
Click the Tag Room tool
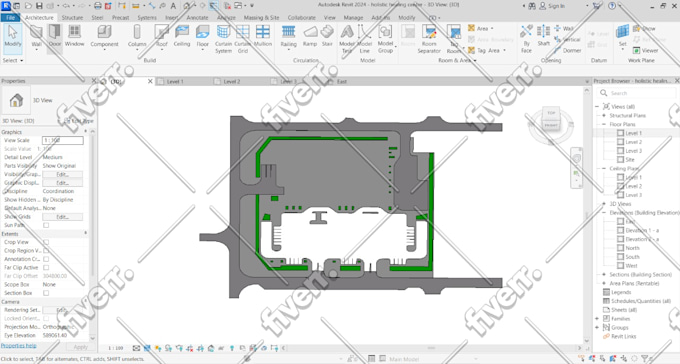(454, 39)
